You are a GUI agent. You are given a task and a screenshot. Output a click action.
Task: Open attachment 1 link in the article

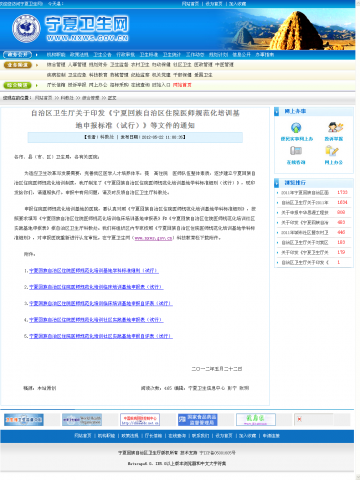tap(94, 271)
